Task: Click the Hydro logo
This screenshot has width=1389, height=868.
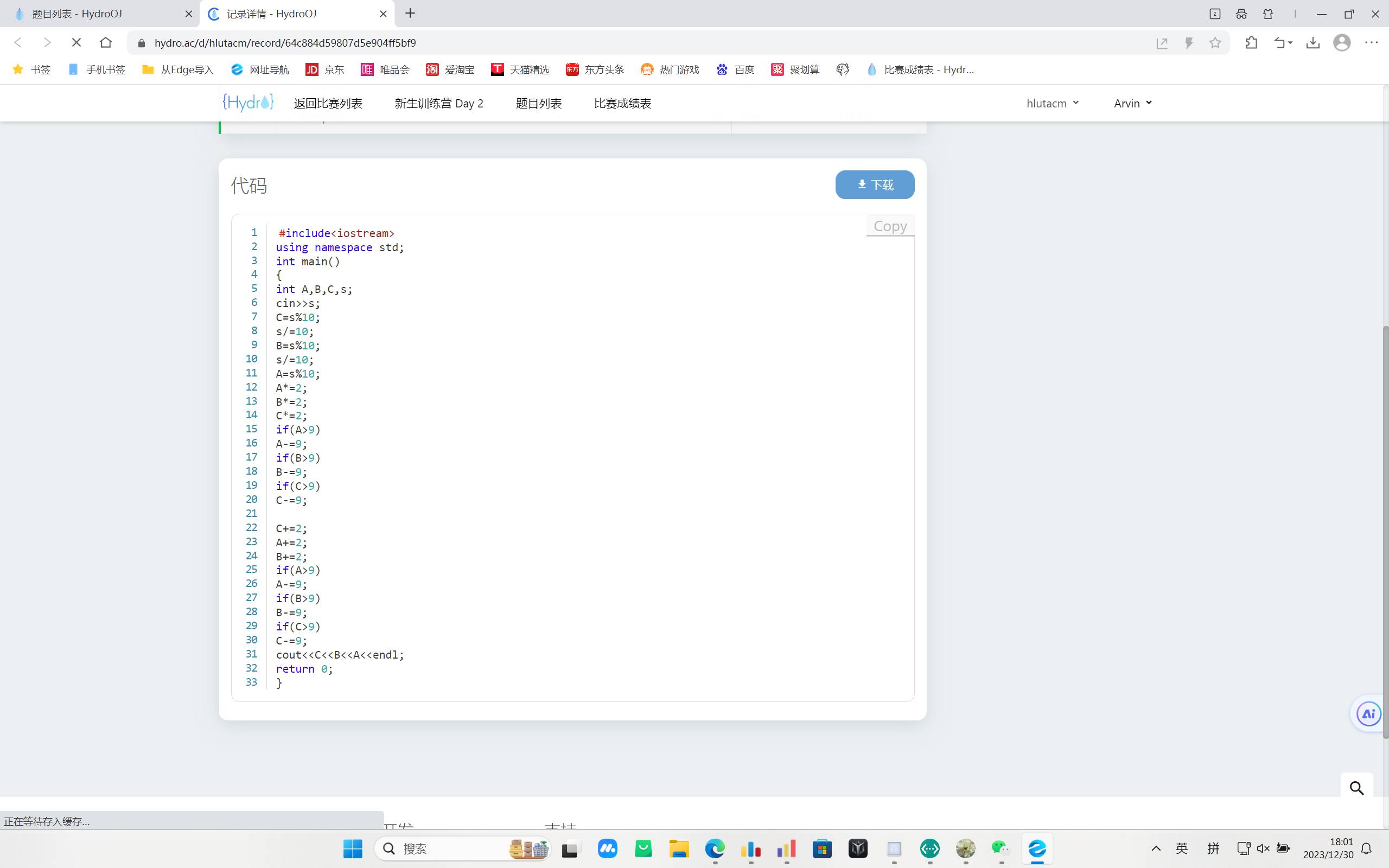Action: pos(247,103)
